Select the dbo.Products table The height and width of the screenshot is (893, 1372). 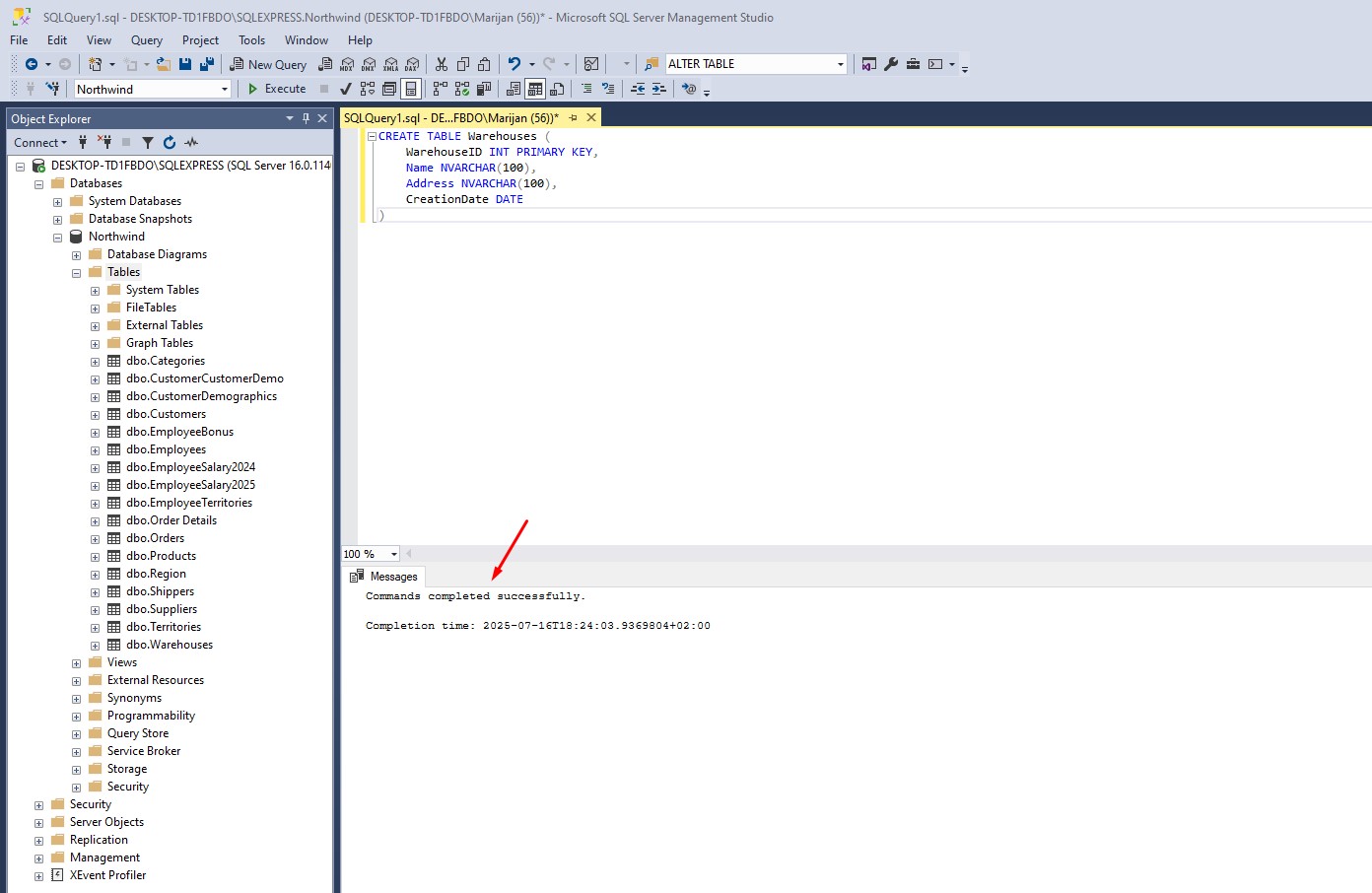pos(161,556)
